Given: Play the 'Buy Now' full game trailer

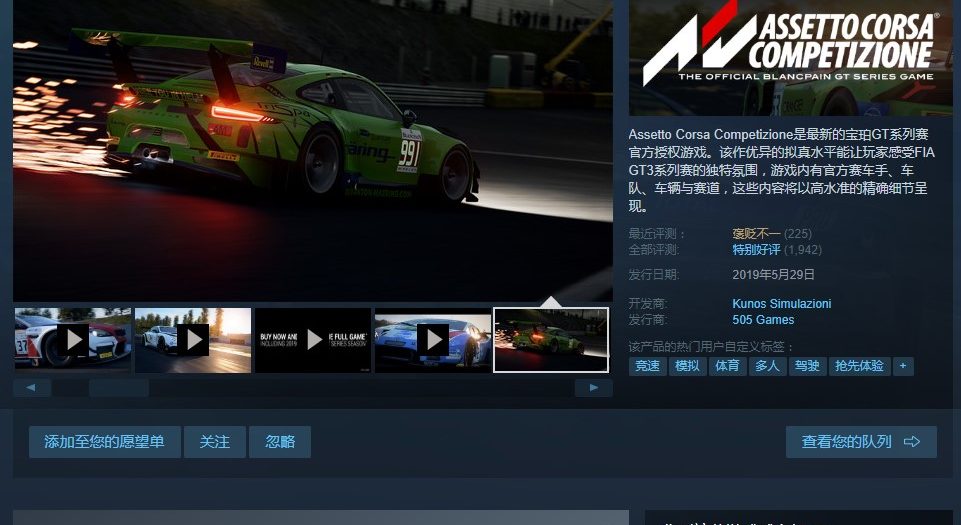Looking at the screenshot, I should [x=313, y=339].
